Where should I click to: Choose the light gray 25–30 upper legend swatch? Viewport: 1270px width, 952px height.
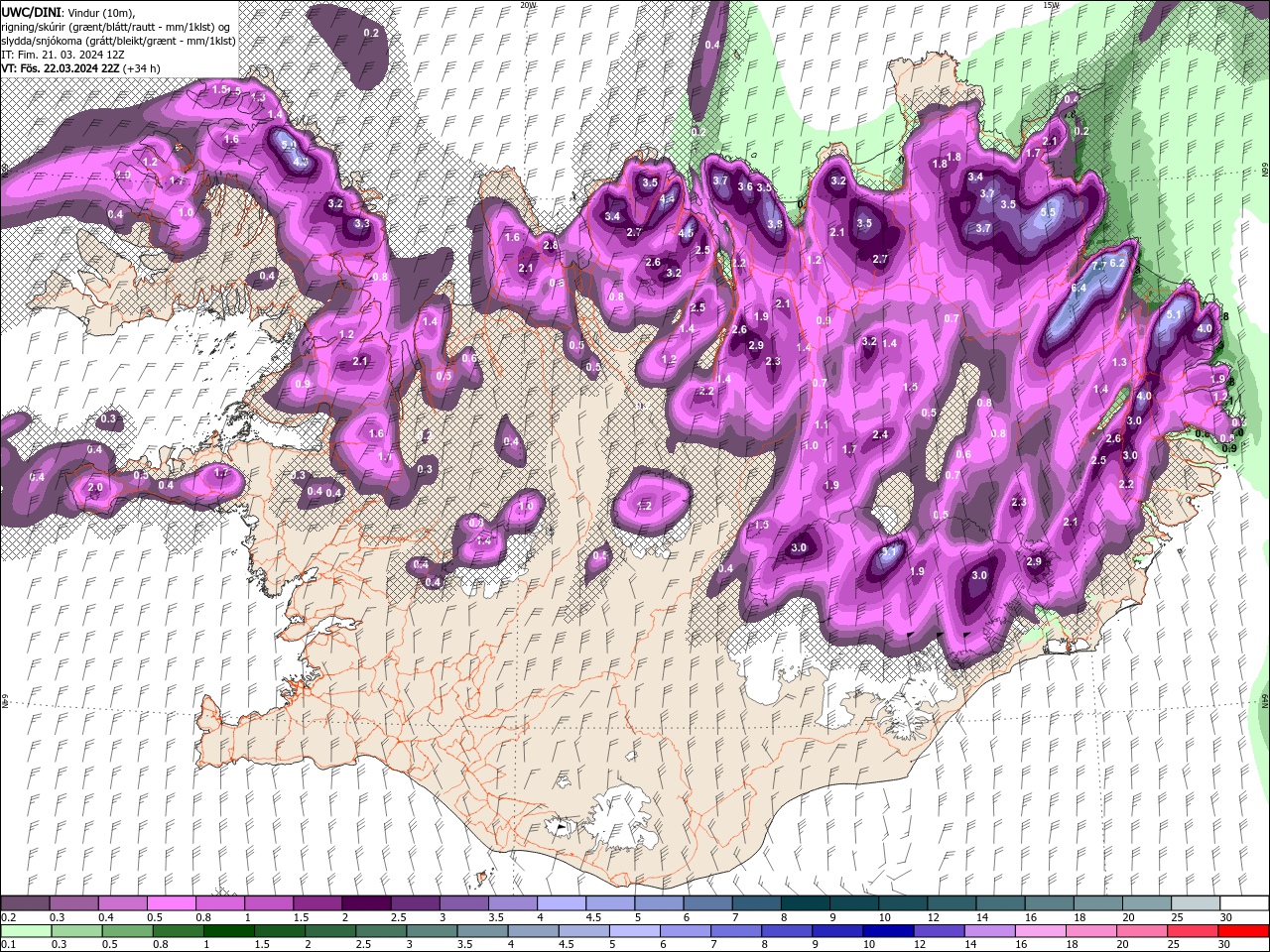click(x=1196, y=903)
